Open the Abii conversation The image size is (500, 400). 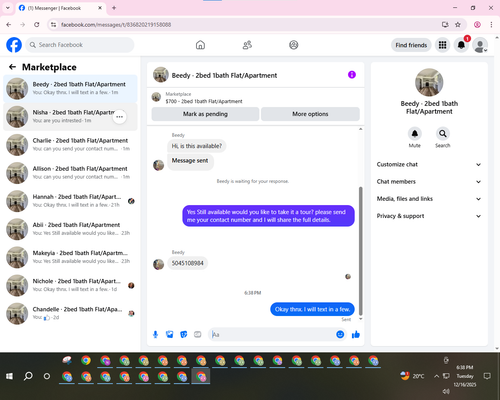click(70, 229)
